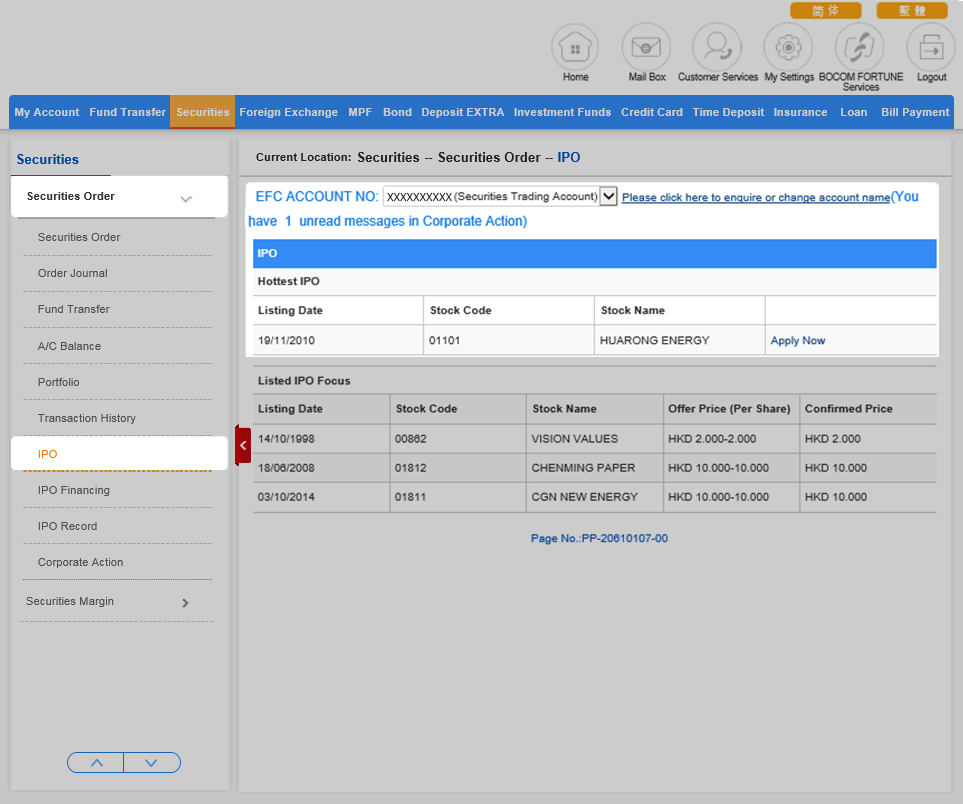The width and height of the screenshot is (963, 804).
Task: Click the Logout icon
Action: (931, 47)
